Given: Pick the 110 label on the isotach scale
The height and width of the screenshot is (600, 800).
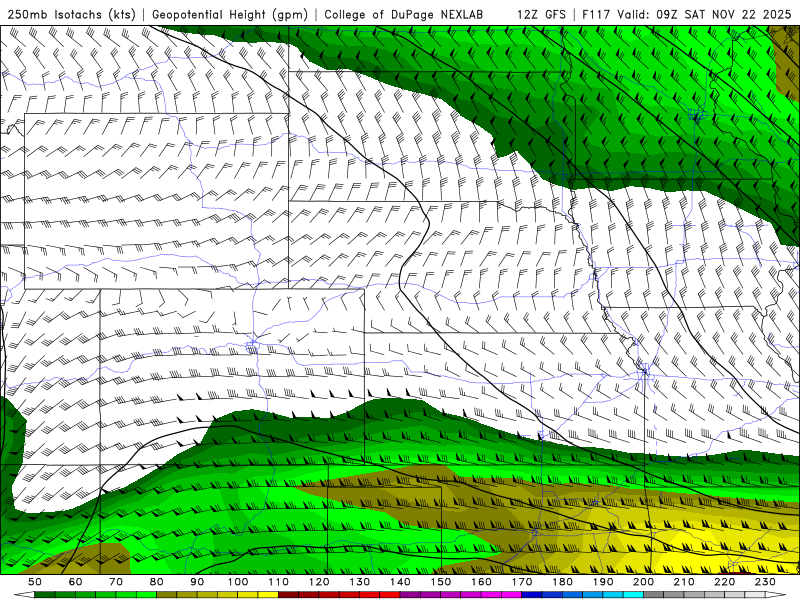Looking at the screenshot, I should point(279,582).
